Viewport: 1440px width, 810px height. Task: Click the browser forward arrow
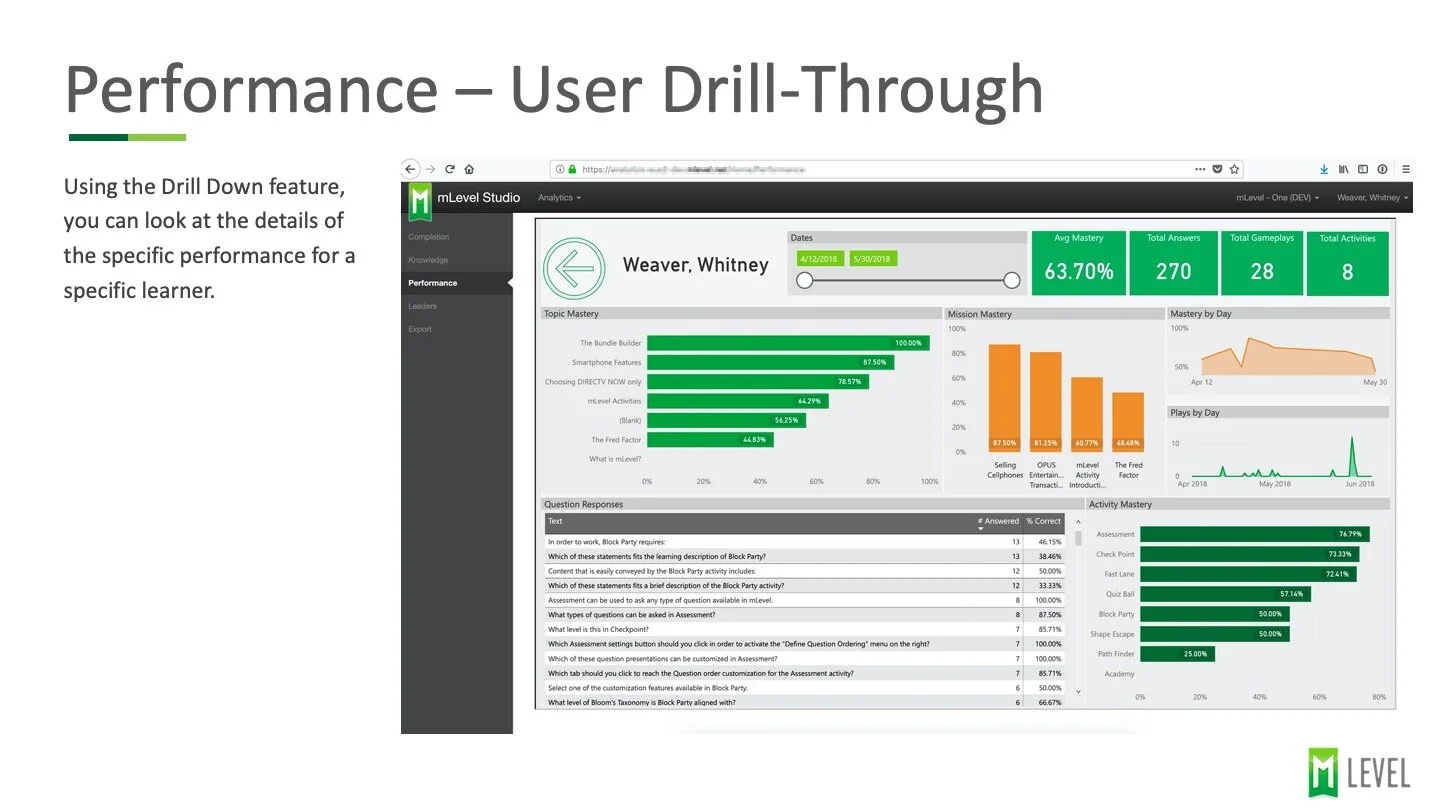[x=430, y=169]
